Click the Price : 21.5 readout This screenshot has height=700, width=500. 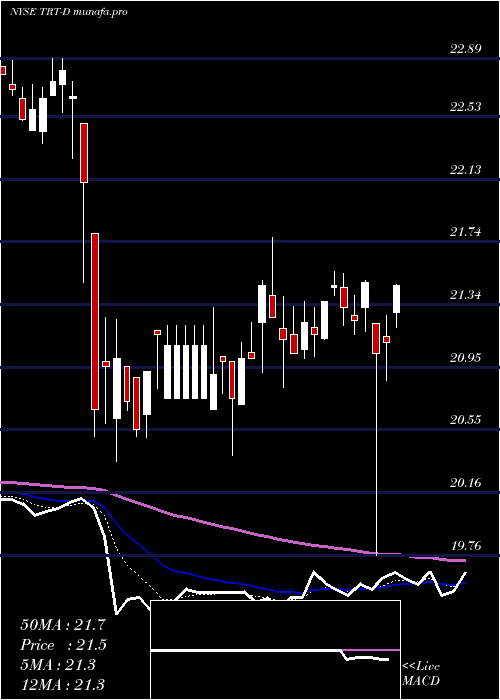(x=63, y=645)
